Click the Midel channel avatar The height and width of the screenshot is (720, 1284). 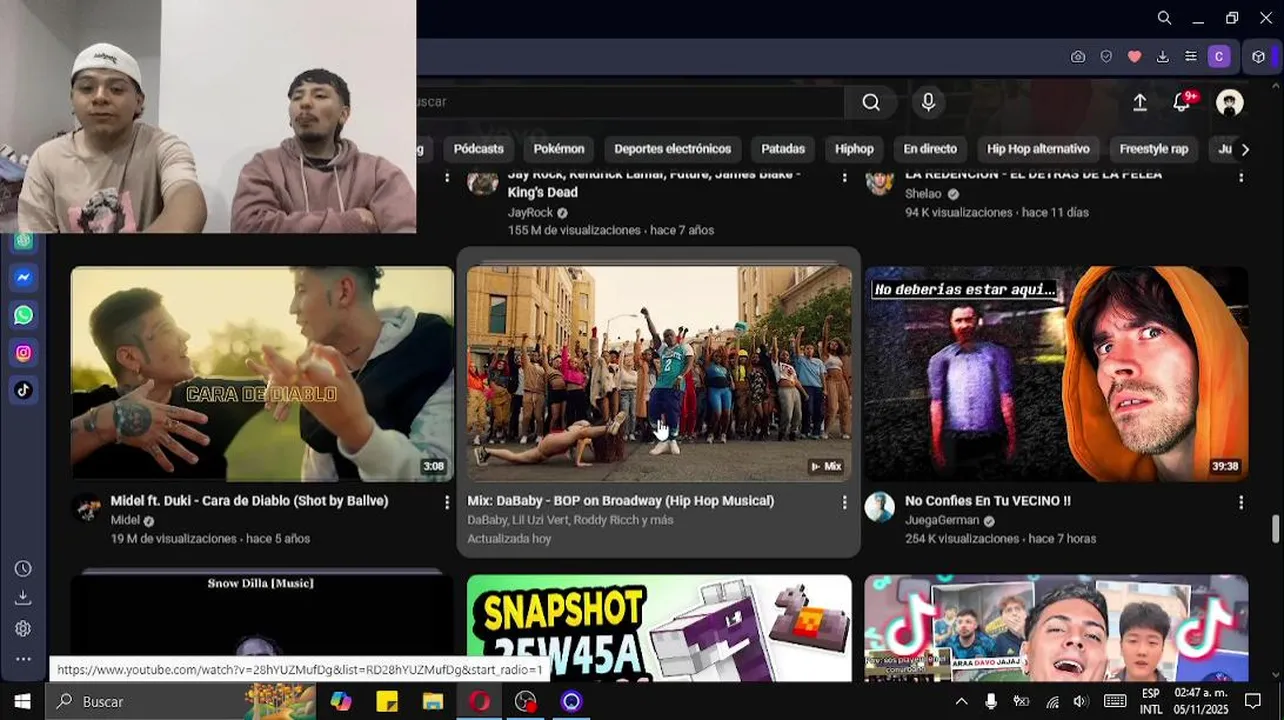87,507
